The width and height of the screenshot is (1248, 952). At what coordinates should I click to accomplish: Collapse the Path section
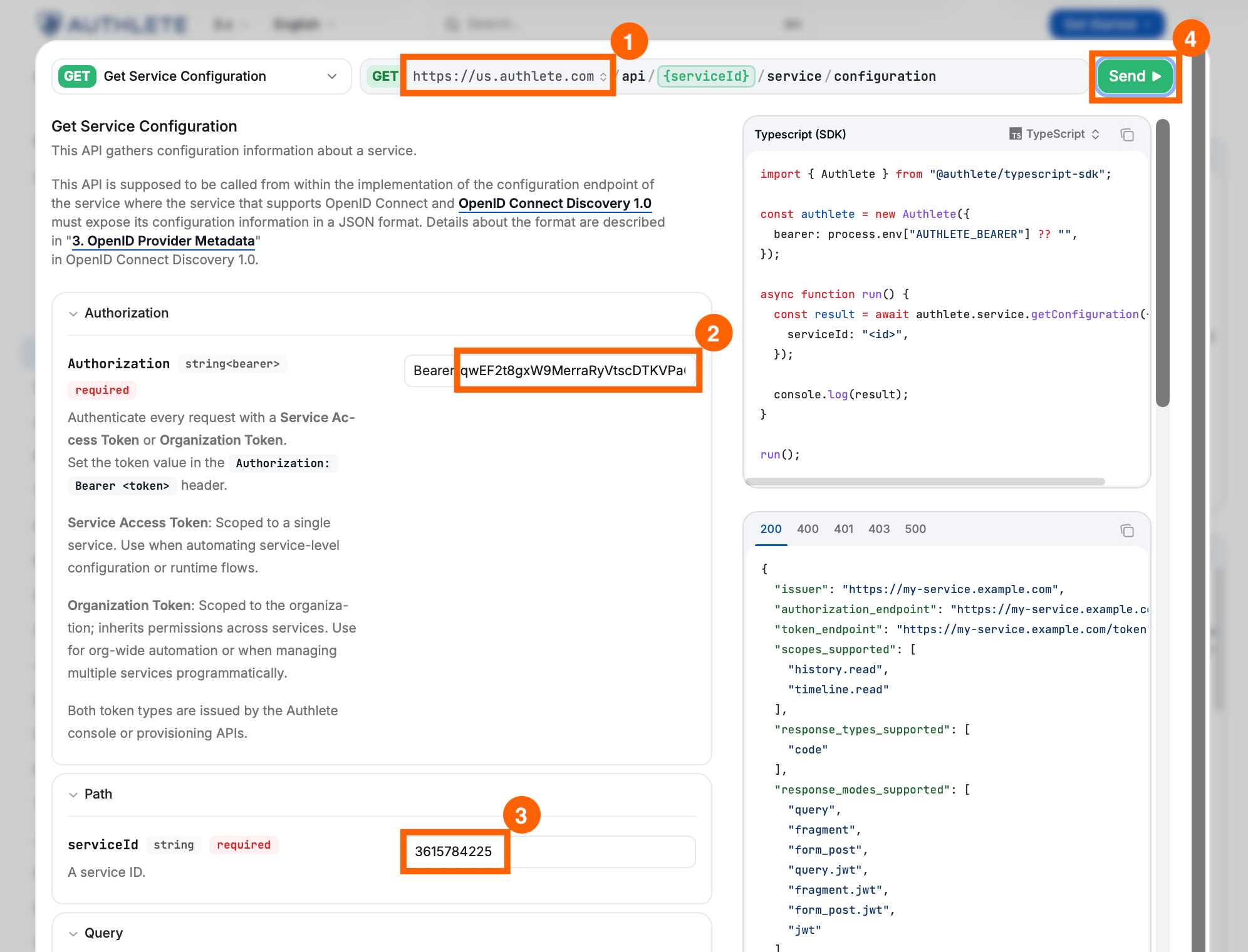click(x=90, y=794)
